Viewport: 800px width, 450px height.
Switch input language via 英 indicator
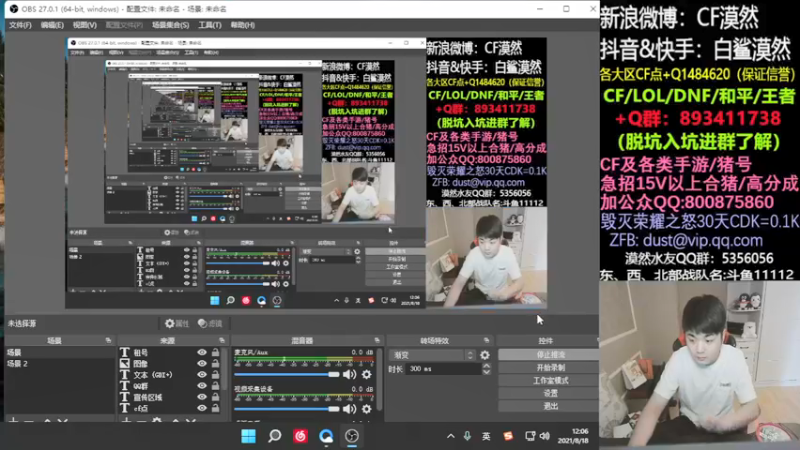click(486, 436)
